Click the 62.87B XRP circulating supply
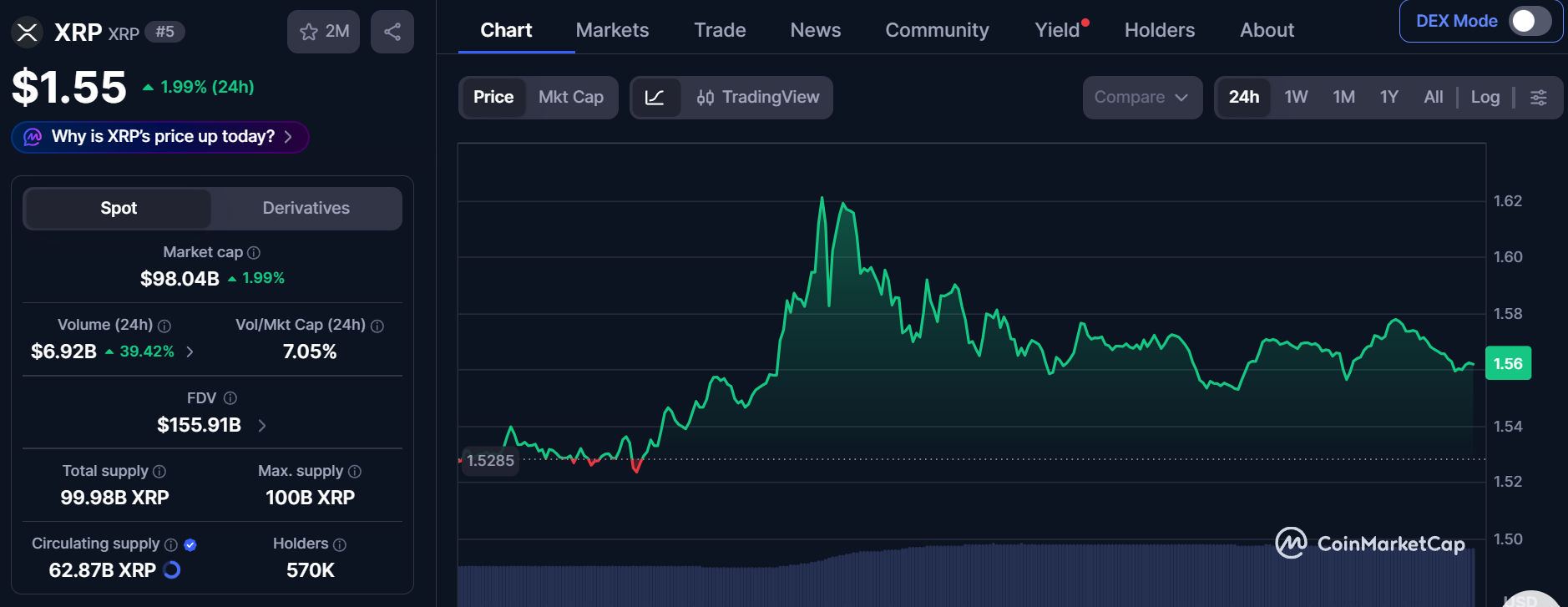 point(103,570)
